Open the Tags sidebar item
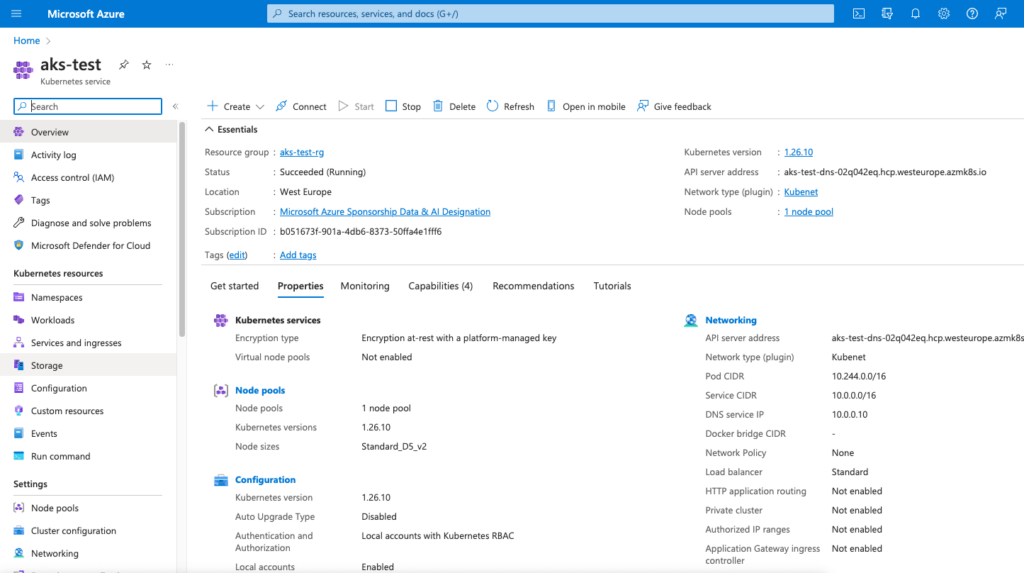This screenshot has height=573, width=1024. (88, 201)
